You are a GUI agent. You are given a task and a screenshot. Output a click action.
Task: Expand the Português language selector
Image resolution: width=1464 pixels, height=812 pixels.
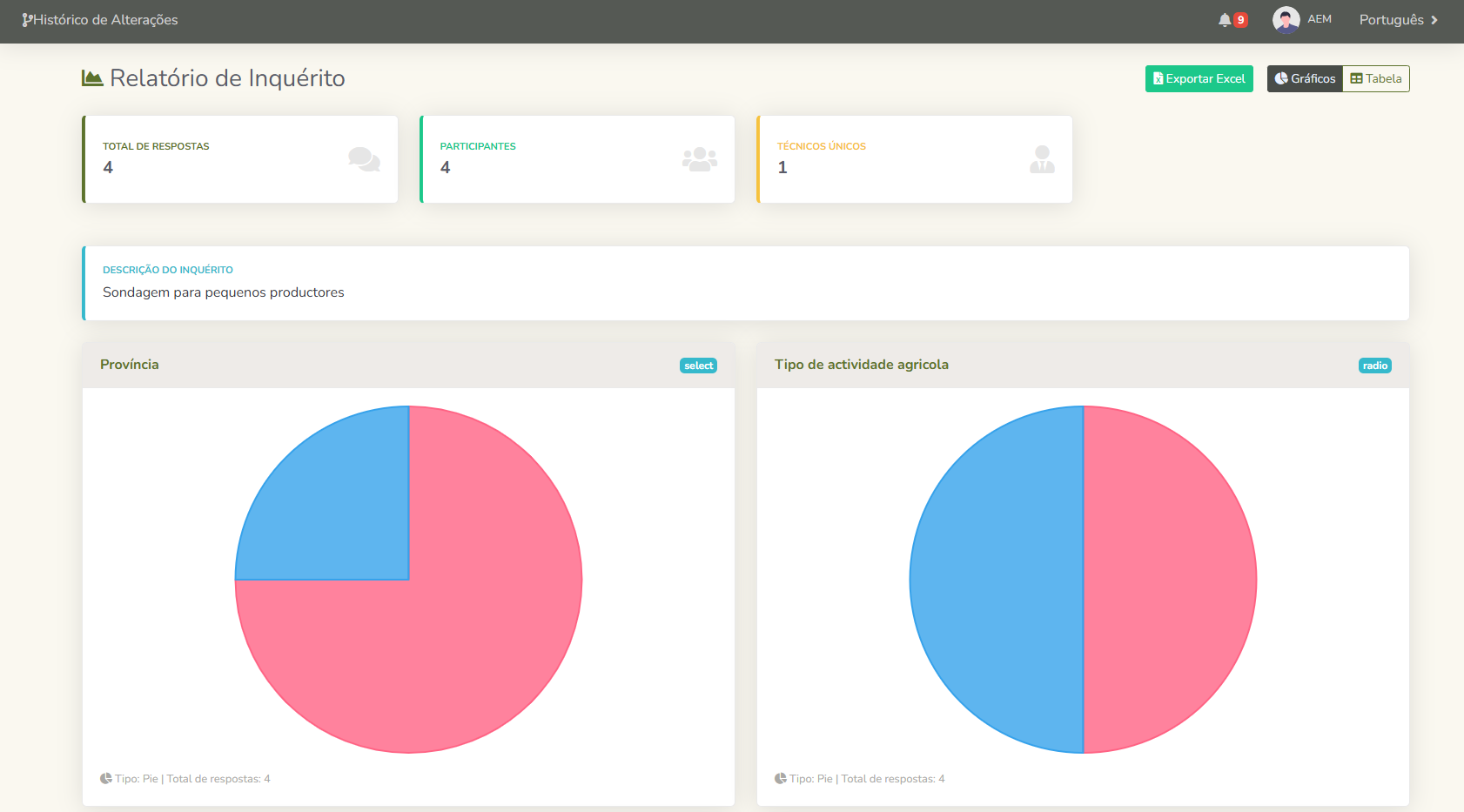pos(1398,20)
